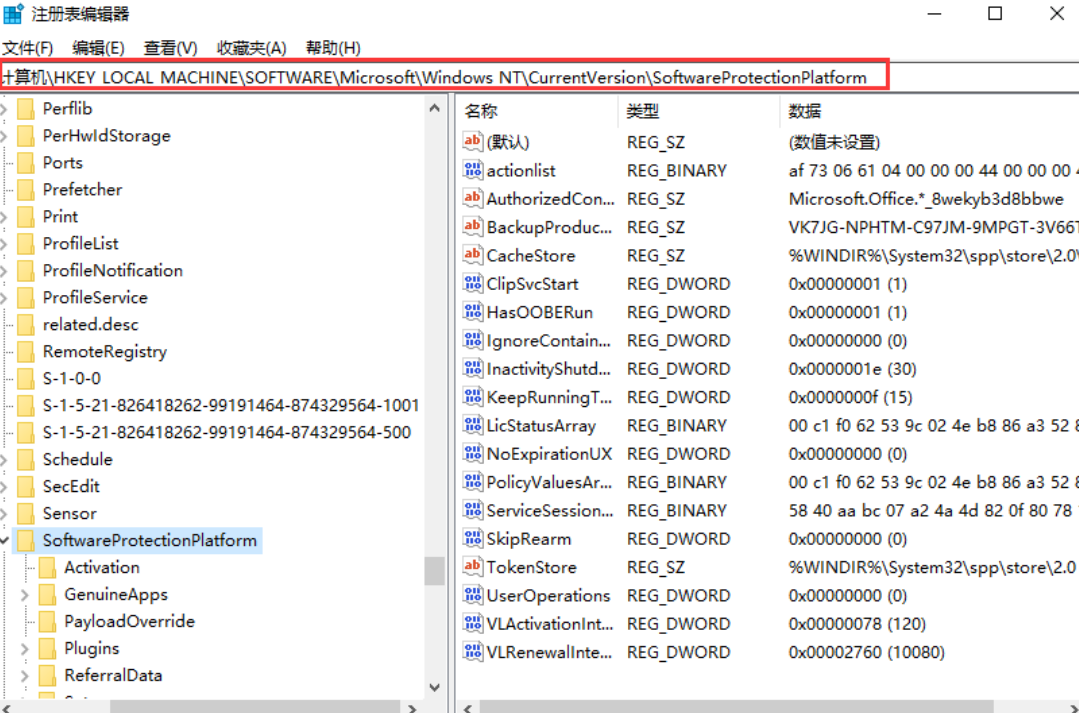The width and height of the screenshot is (1079, 713).
Task: Click the binary icon for LicStatusArray
Action: click(x=473, y=425)
